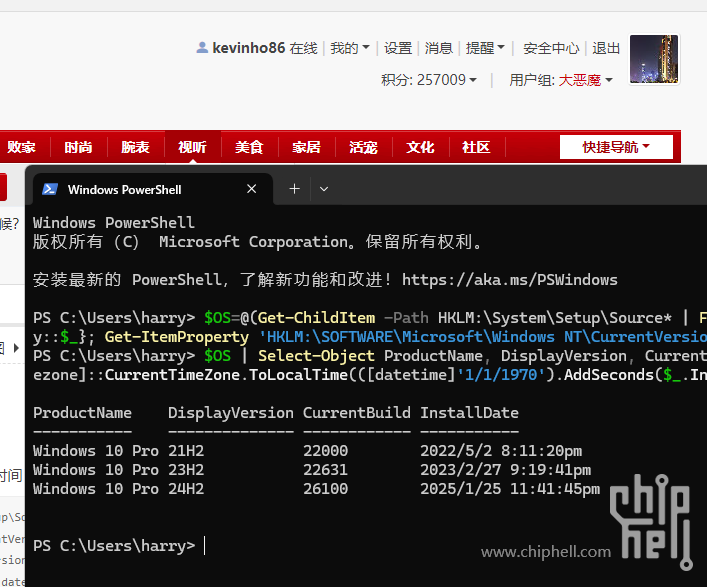This screenshot has height=587, width=707.
Task: Open the 大恶魔 user group link
Action: [x=579, y=80]
